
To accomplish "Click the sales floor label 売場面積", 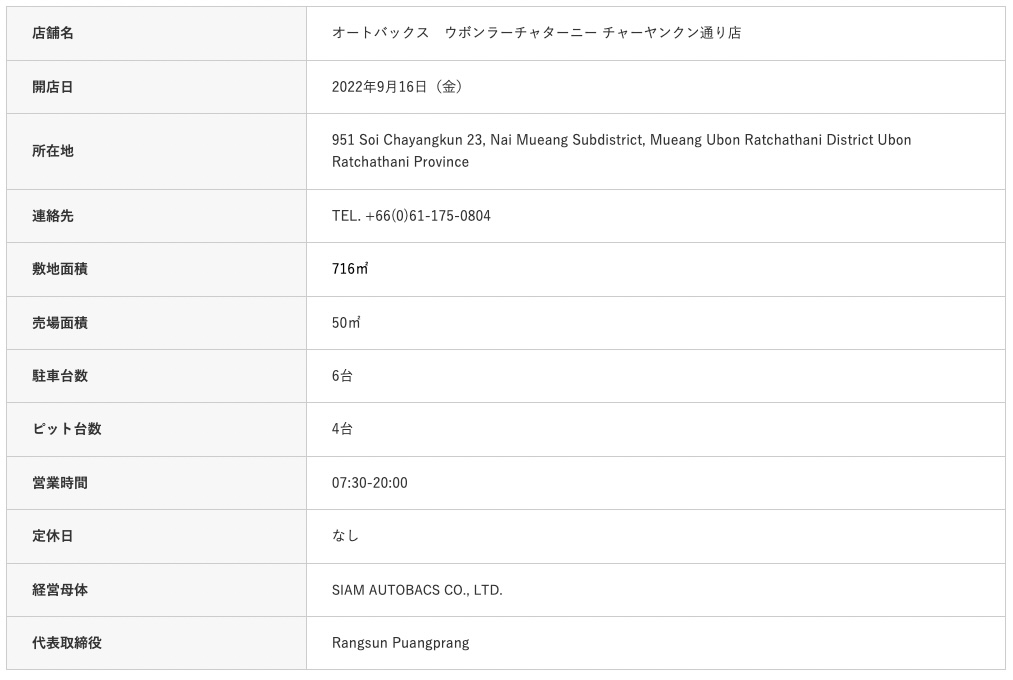I will pos(60,323).
